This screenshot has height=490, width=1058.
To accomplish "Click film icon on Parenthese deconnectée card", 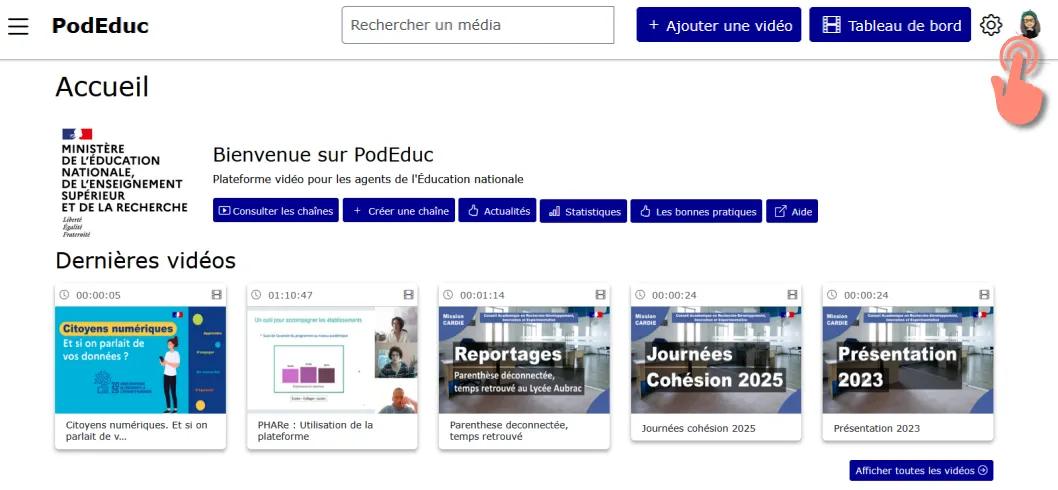I will coord(601,295).
